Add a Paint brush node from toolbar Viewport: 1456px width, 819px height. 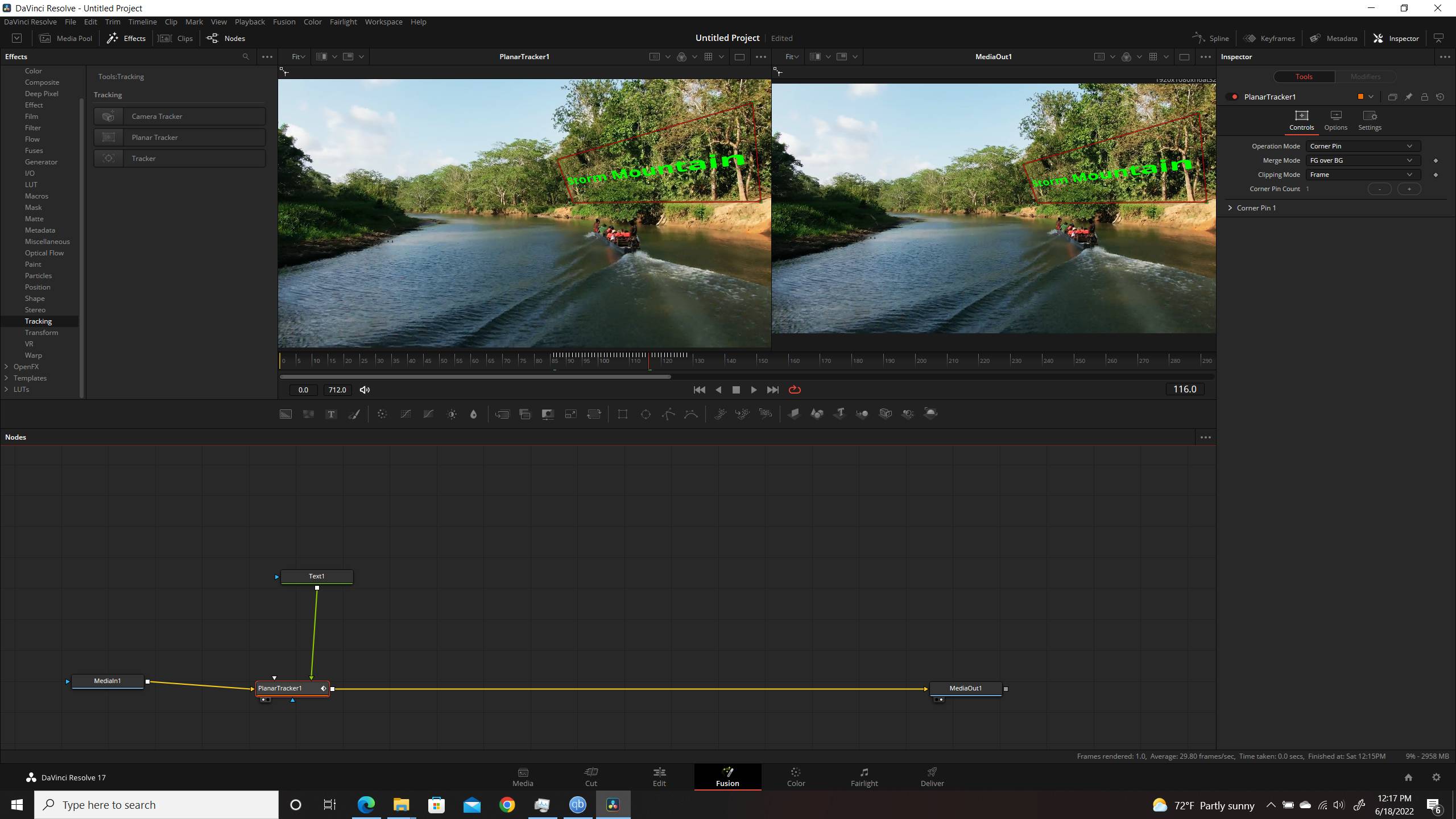coord(354,414)
